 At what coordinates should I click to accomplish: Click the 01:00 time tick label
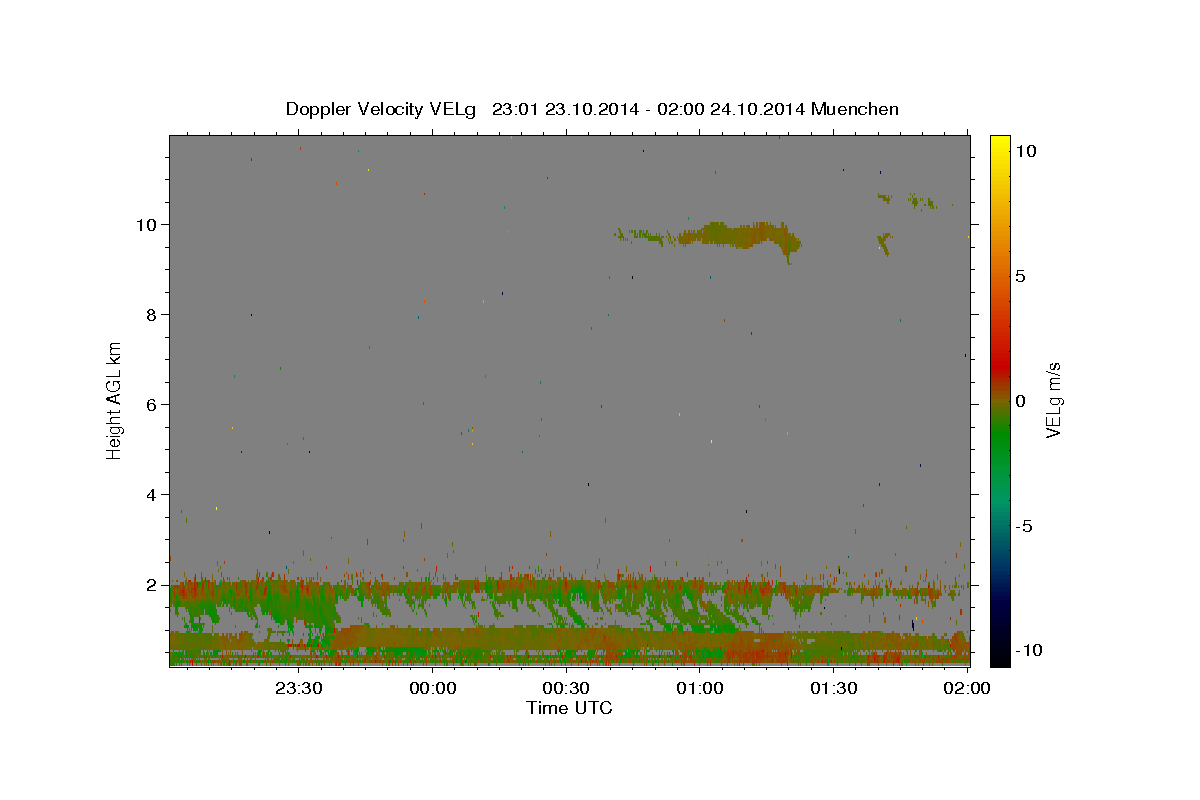pos(700,688)
